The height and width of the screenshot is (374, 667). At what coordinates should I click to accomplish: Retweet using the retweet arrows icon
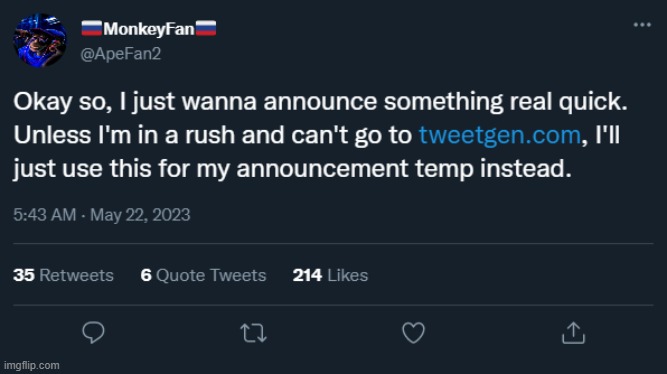pyautogui.click(x=254, y=333)
